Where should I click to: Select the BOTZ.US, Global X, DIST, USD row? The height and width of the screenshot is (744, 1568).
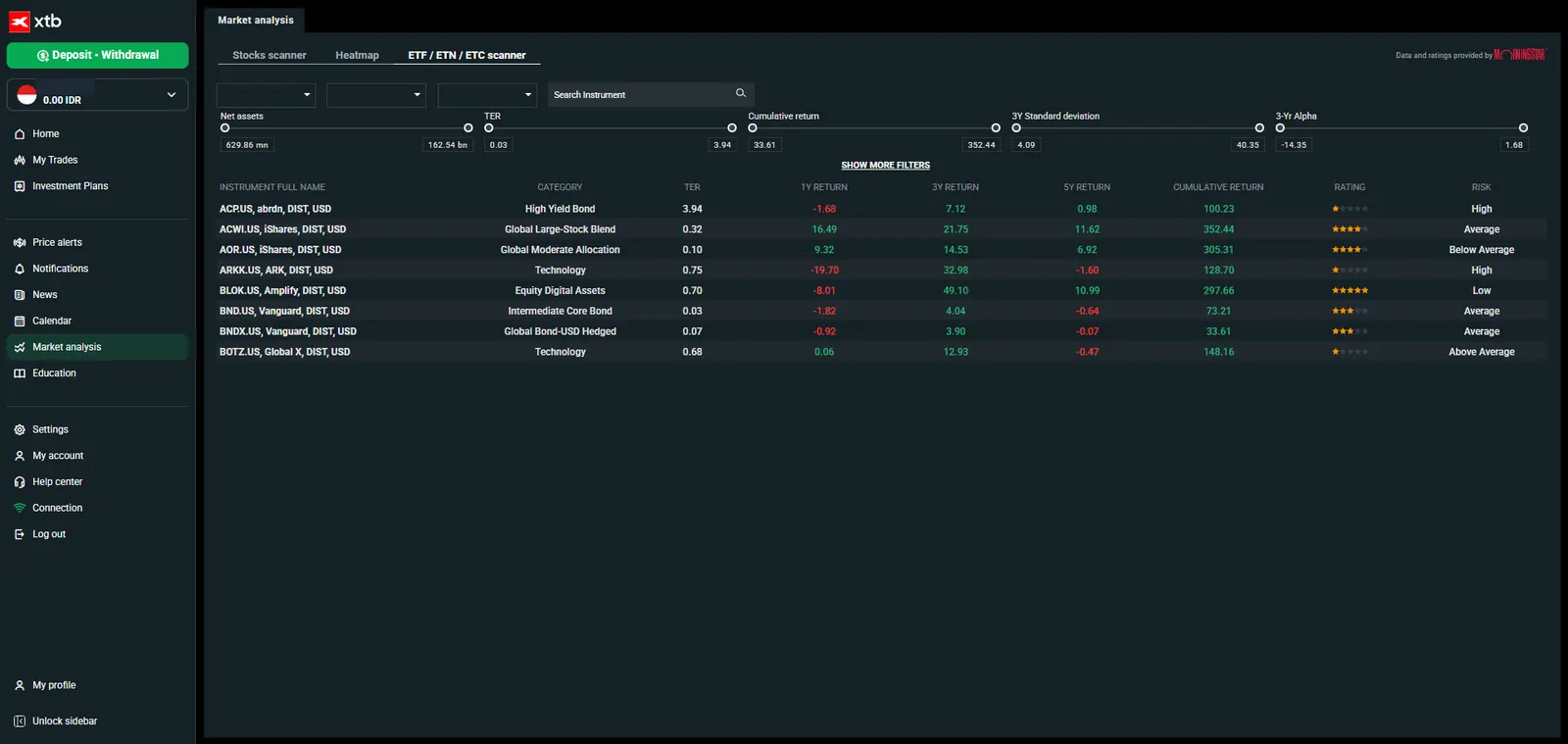click(882, 352)
